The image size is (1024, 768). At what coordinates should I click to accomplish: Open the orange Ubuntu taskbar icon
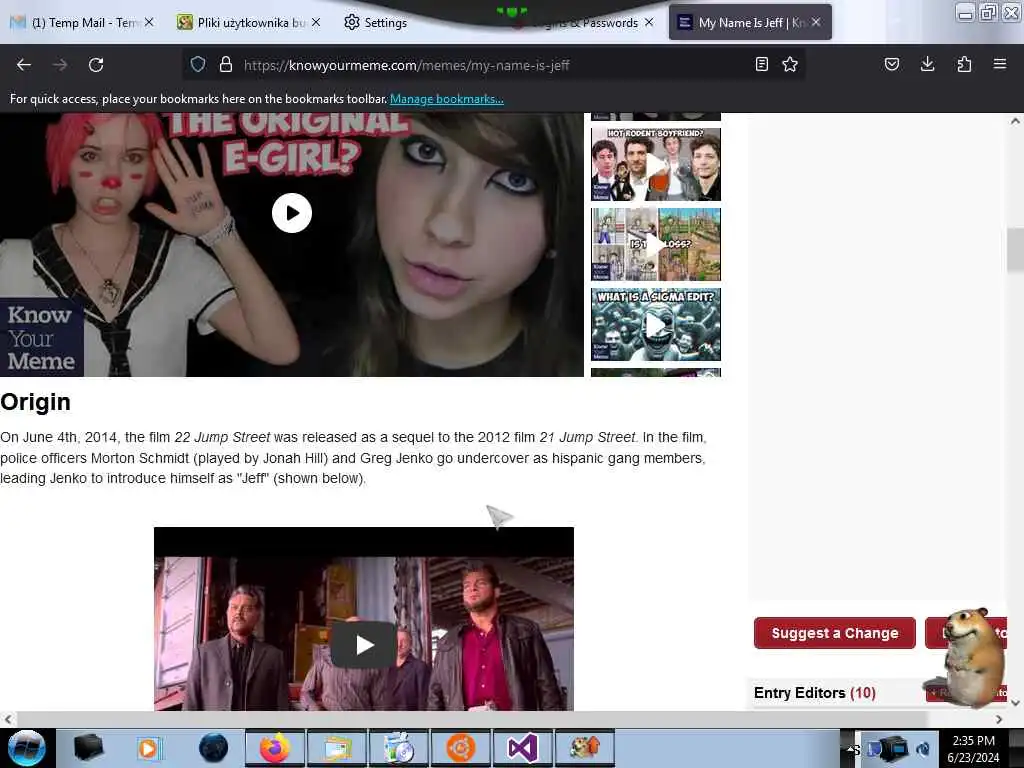(x=460, y=748)
